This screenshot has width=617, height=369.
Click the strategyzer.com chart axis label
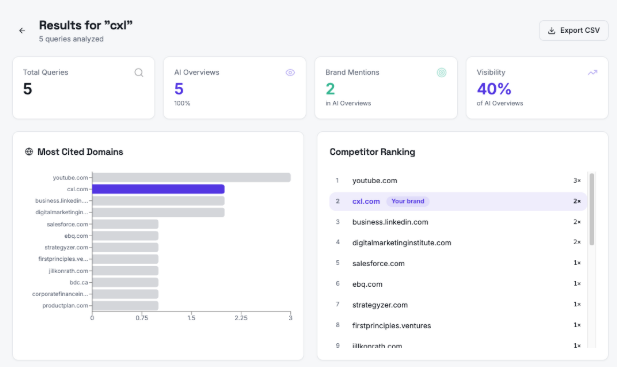point(66,247)
